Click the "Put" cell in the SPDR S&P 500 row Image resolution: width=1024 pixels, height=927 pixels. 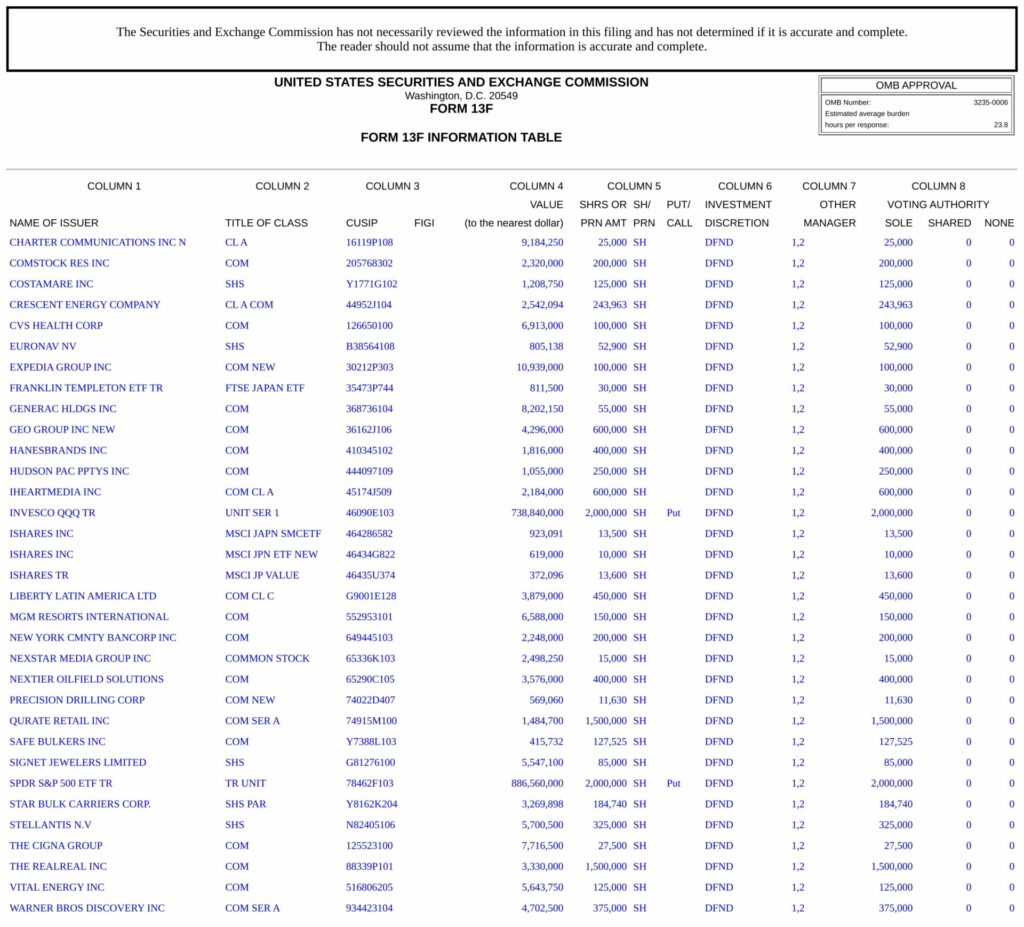pyautogui.click(x=673, y=783)
